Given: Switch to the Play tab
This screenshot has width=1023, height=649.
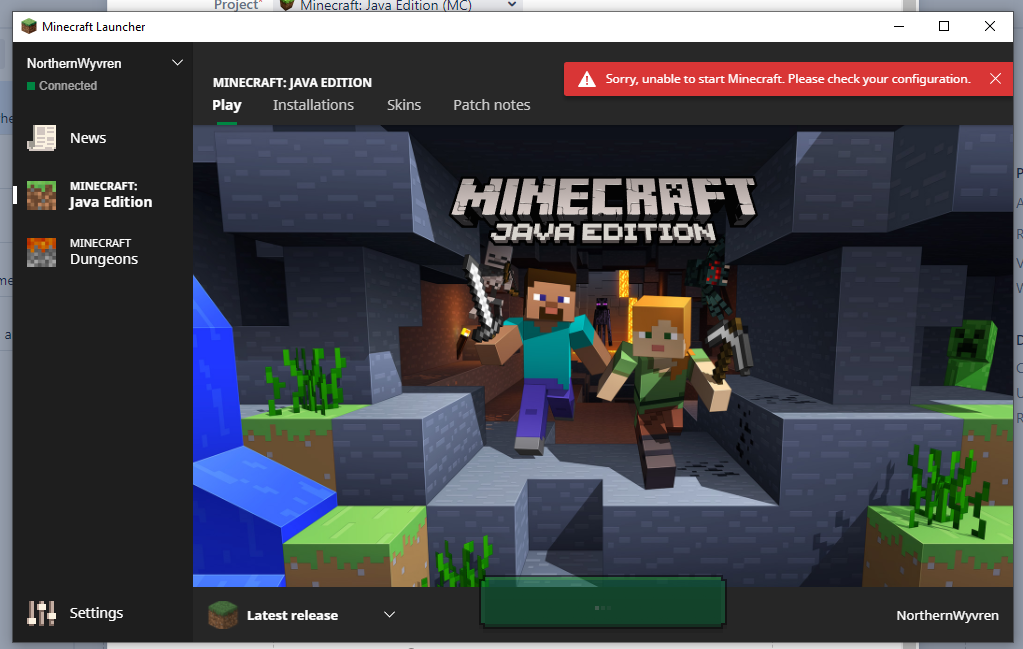Looking at the screenshot, I should pyautogui.click(x=227, y=105).
